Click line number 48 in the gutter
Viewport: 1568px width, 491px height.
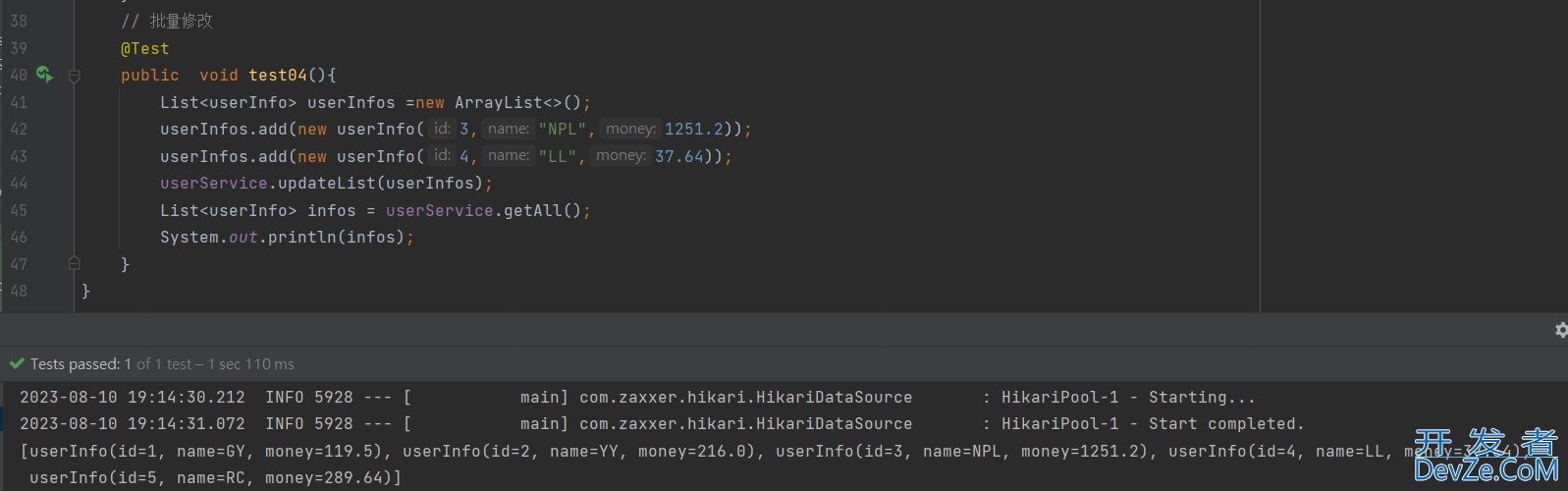click(x=19, y=291)
